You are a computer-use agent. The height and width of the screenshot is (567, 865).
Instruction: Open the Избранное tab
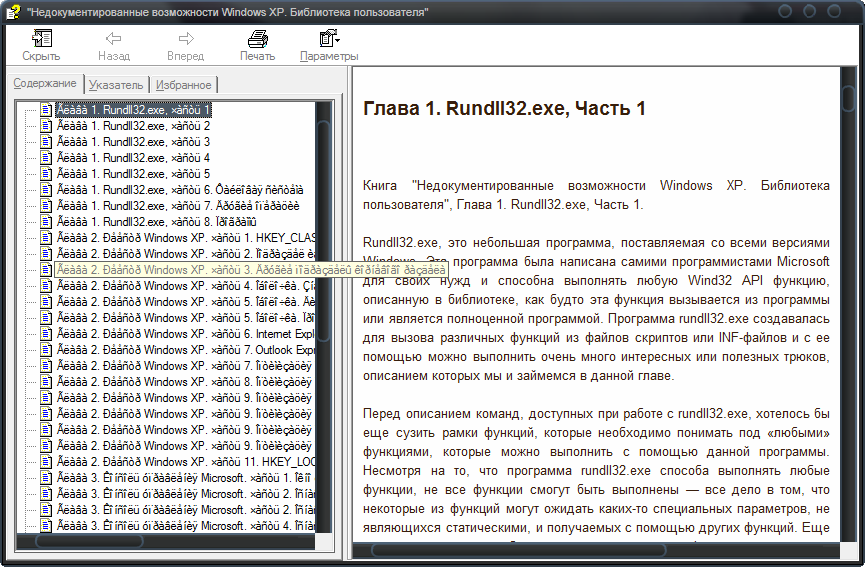(x=183, y=85)
